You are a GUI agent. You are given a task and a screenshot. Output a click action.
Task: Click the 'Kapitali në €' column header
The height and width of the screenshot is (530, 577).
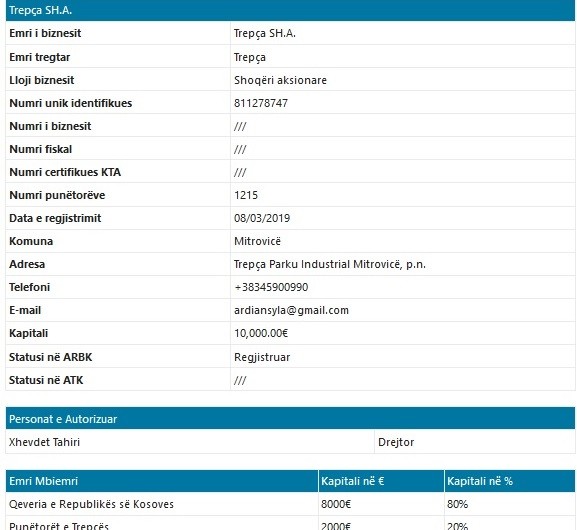click(353, 481)
